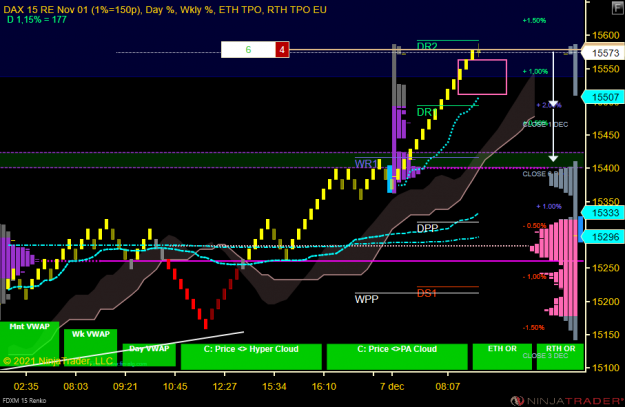The height and width of the screenshot is (407, 625).
Task: Click the +1.50% green percent label
Action: 534,20
